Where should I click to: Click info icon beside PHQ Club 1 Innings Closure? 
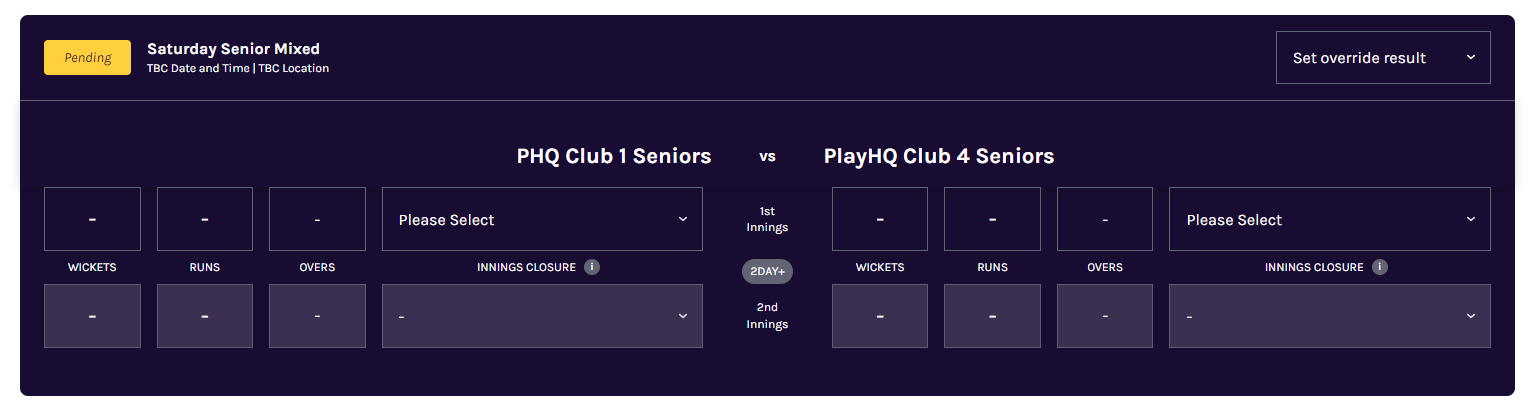(592, 267)
